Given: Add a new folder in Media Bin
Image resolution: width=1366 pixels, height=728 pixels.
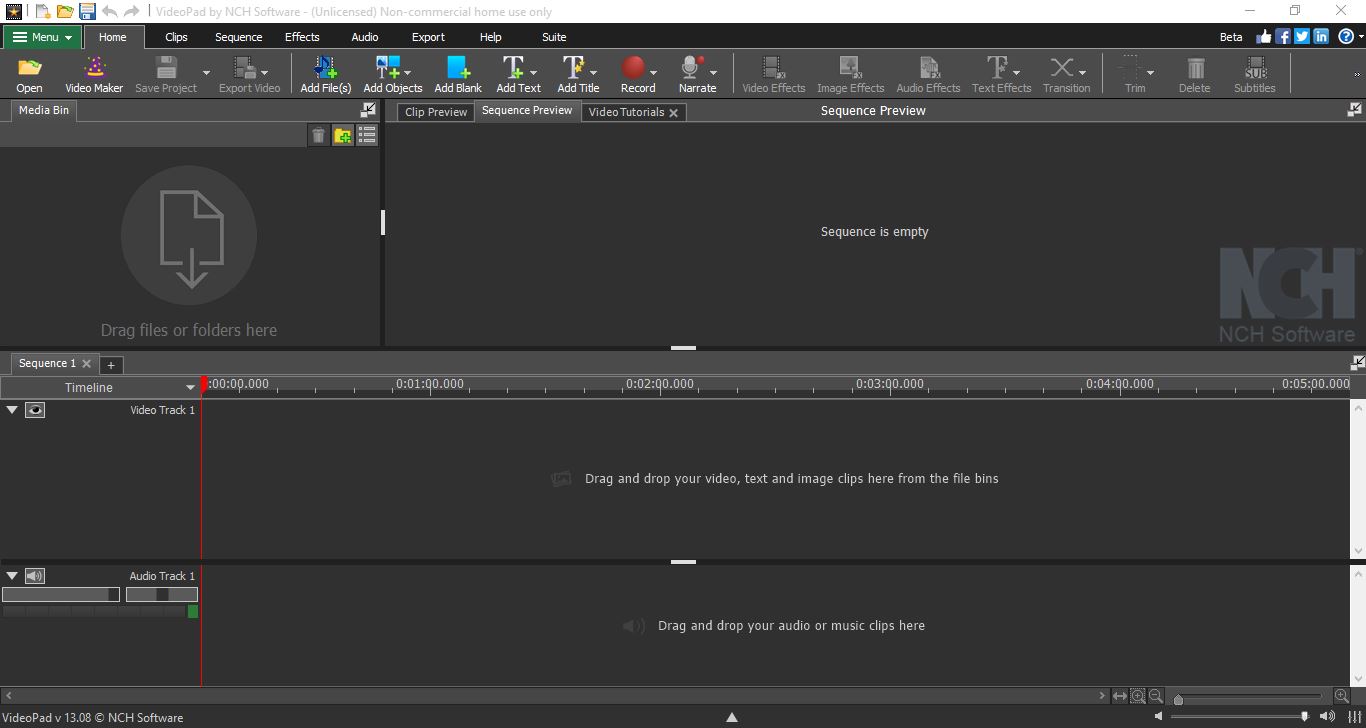Looking at the screenshot, I should 343,135.
